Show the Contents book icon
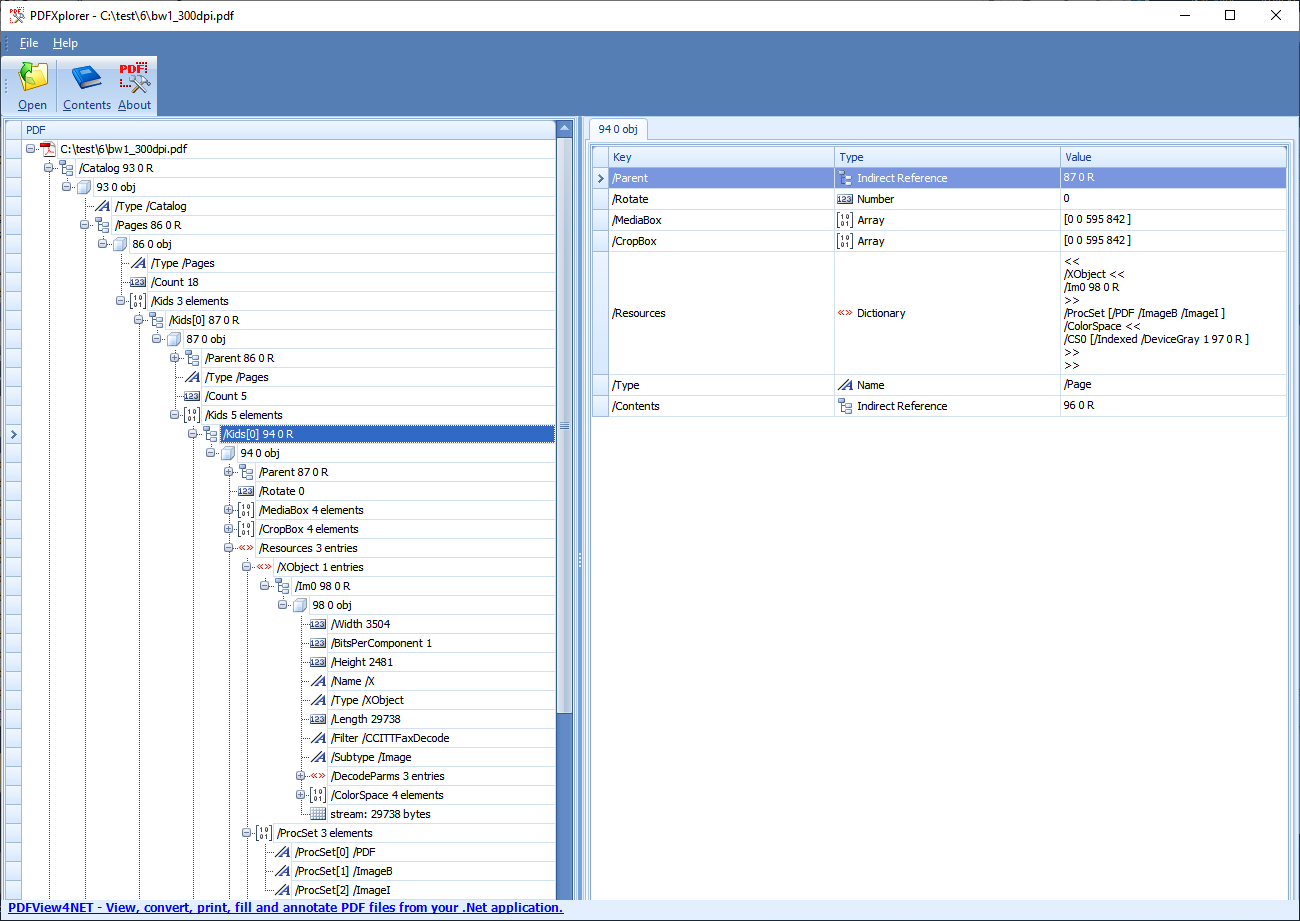This screenshot has height=921, width=1300. (x=87, y=78)
